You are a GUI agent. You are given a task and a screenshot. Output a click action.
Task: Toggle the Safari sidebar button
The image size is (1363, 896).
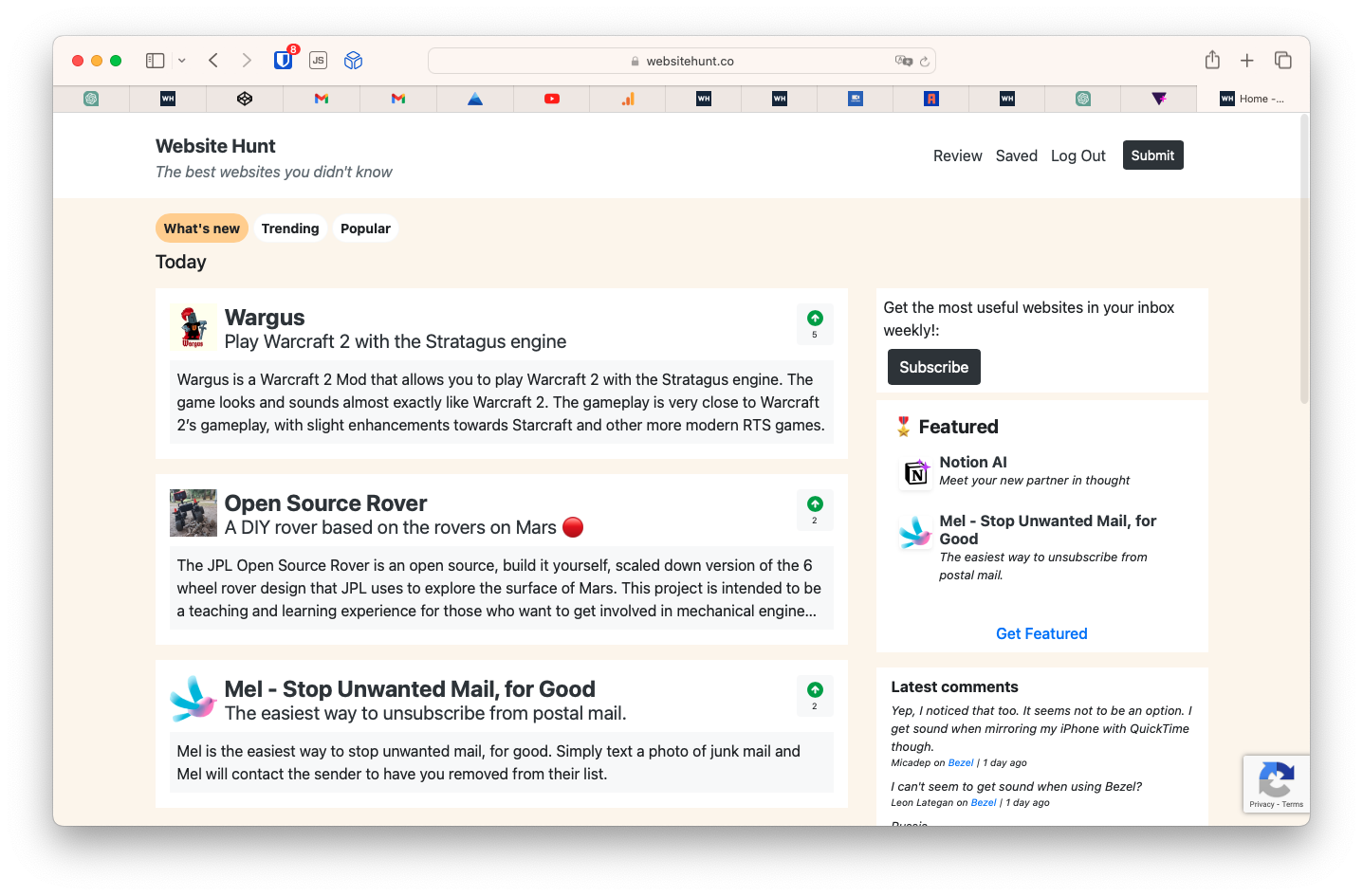pos(156,61)
